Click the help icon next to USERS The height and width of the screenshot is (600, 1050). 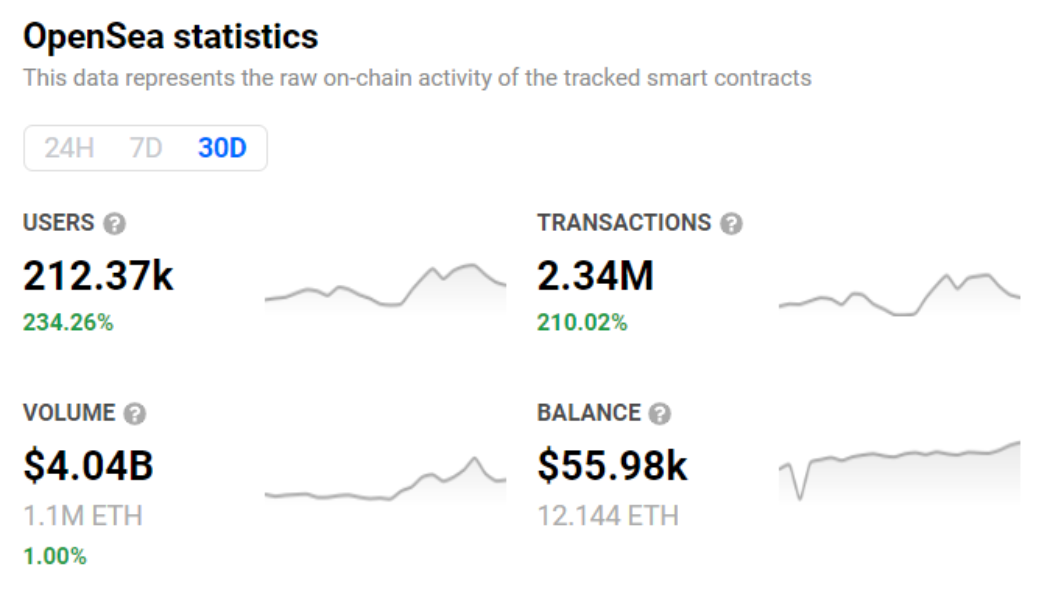coord(115,223)
